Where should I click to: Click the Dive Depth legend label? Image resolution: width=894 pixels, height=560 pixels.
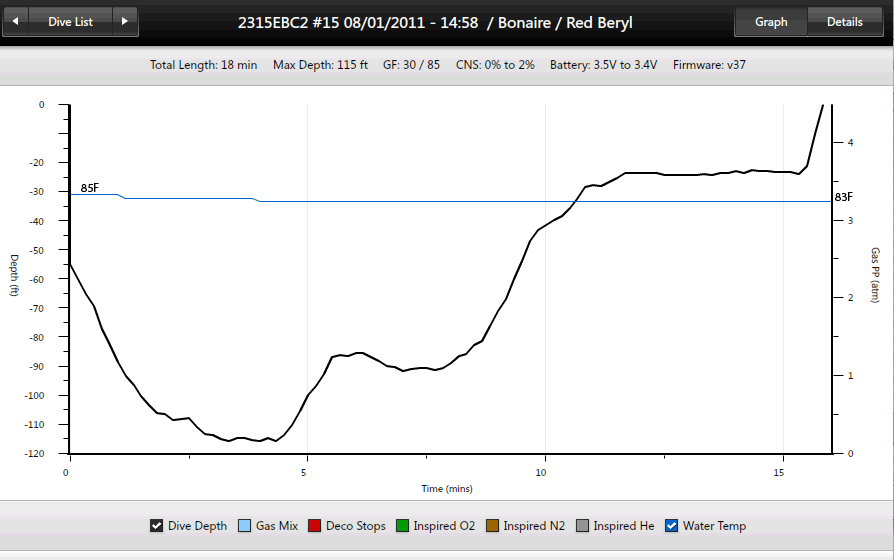197,526
